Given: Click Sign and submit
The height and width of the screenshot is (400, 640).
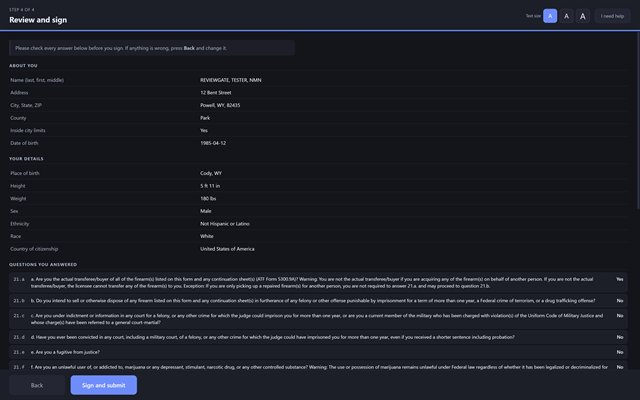Looking at the screenshot, I should tap(104, 385).
